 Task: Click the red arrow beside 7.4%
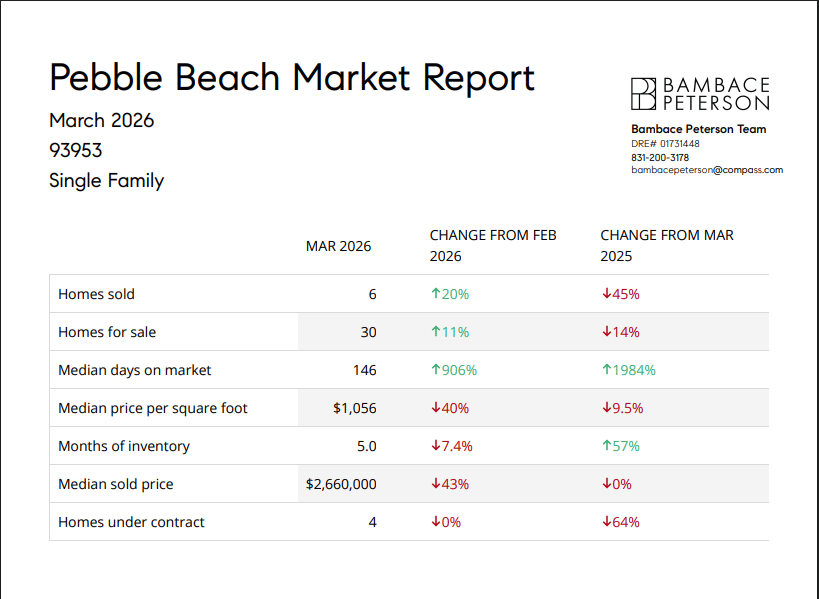pyautogui.click(x=435, y=446)
